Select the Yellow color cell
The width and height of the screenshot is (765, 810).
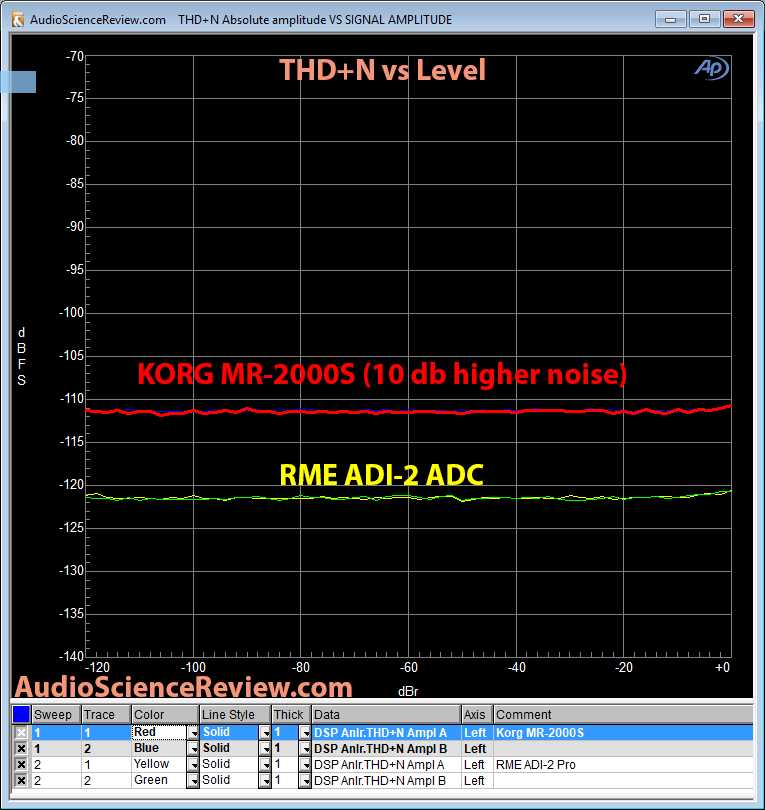159,765
